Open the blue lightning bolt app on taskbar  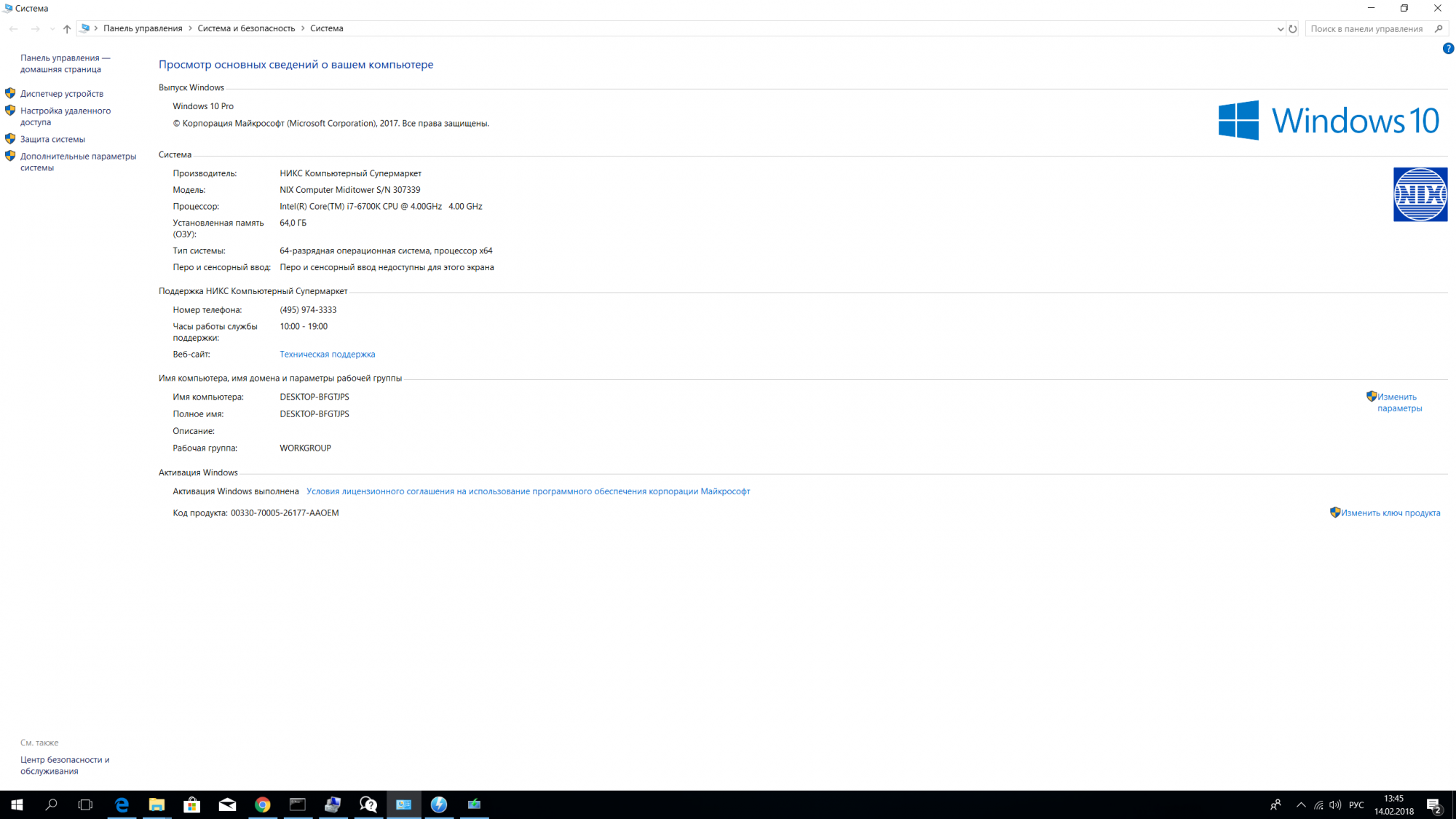(x=439, y=804)
